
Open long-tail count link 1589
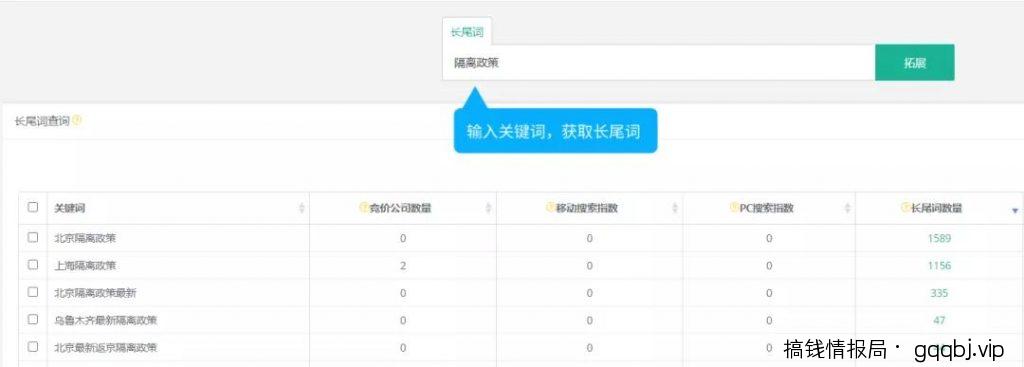click(939, 238)
